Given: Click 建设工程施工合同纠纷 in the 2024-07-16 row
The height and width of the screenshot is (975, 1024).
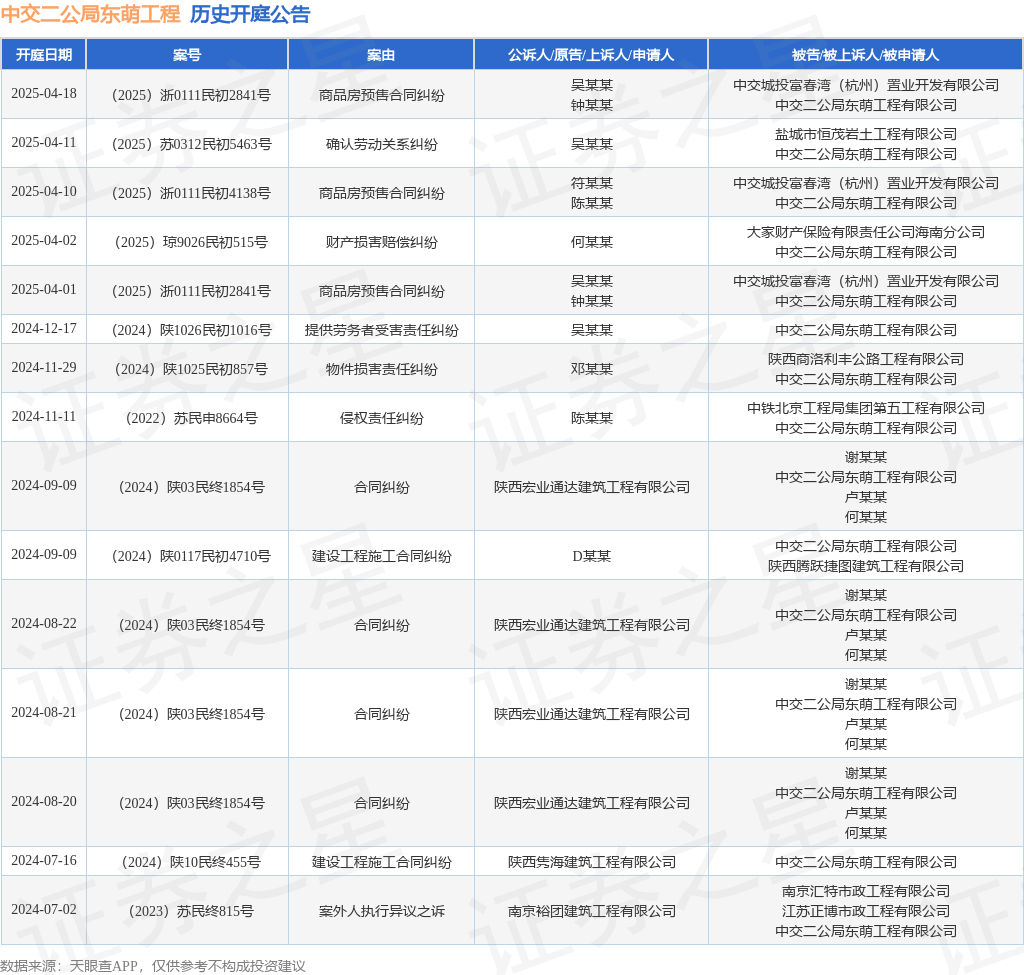Looking at the screenshot, I should pos(381,863).
